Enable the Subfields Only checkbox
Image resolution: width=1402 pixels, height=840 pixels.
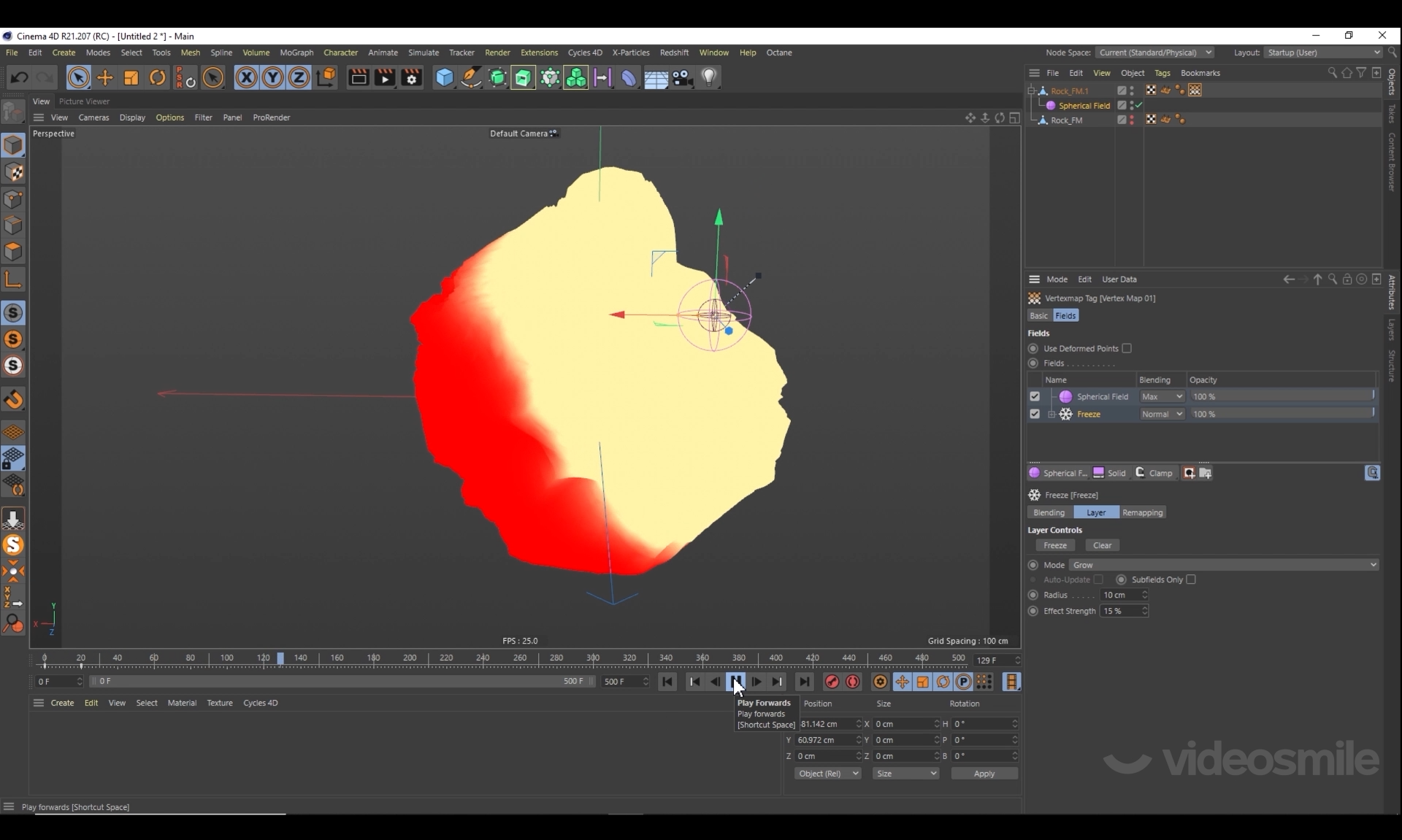point(1191,579)
